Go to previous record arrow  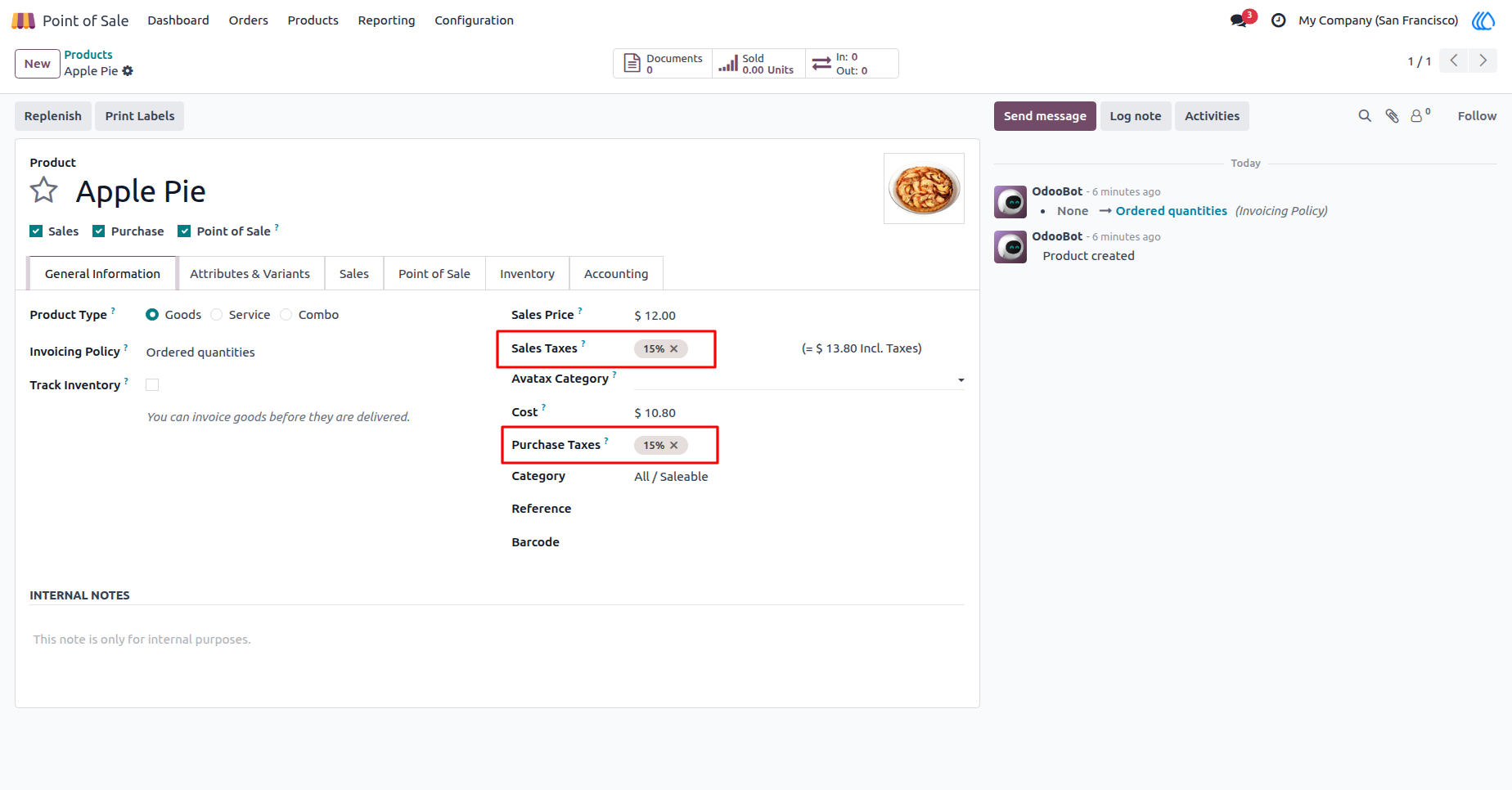coord(1454,61)
